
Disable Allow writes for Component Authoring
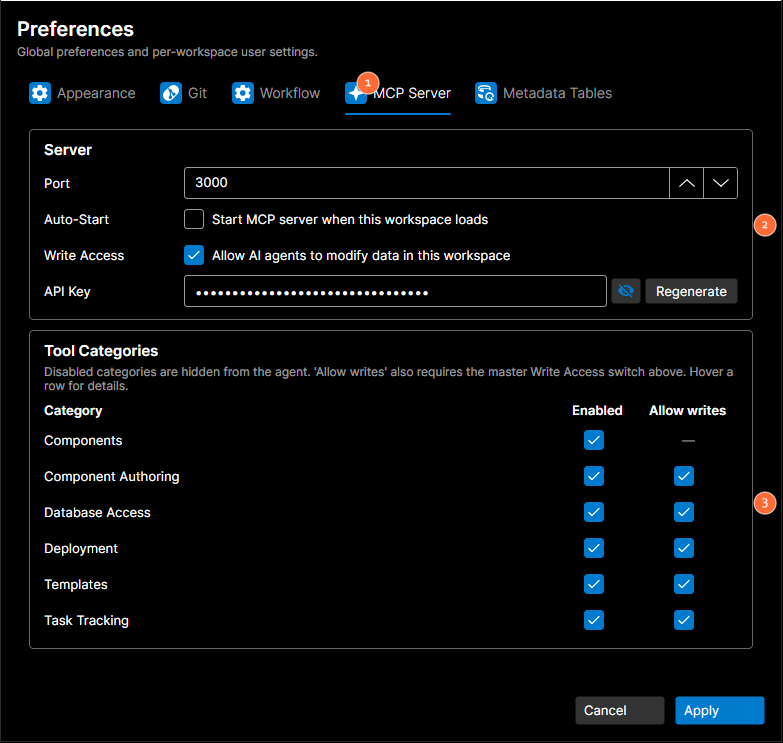point(684,476)
